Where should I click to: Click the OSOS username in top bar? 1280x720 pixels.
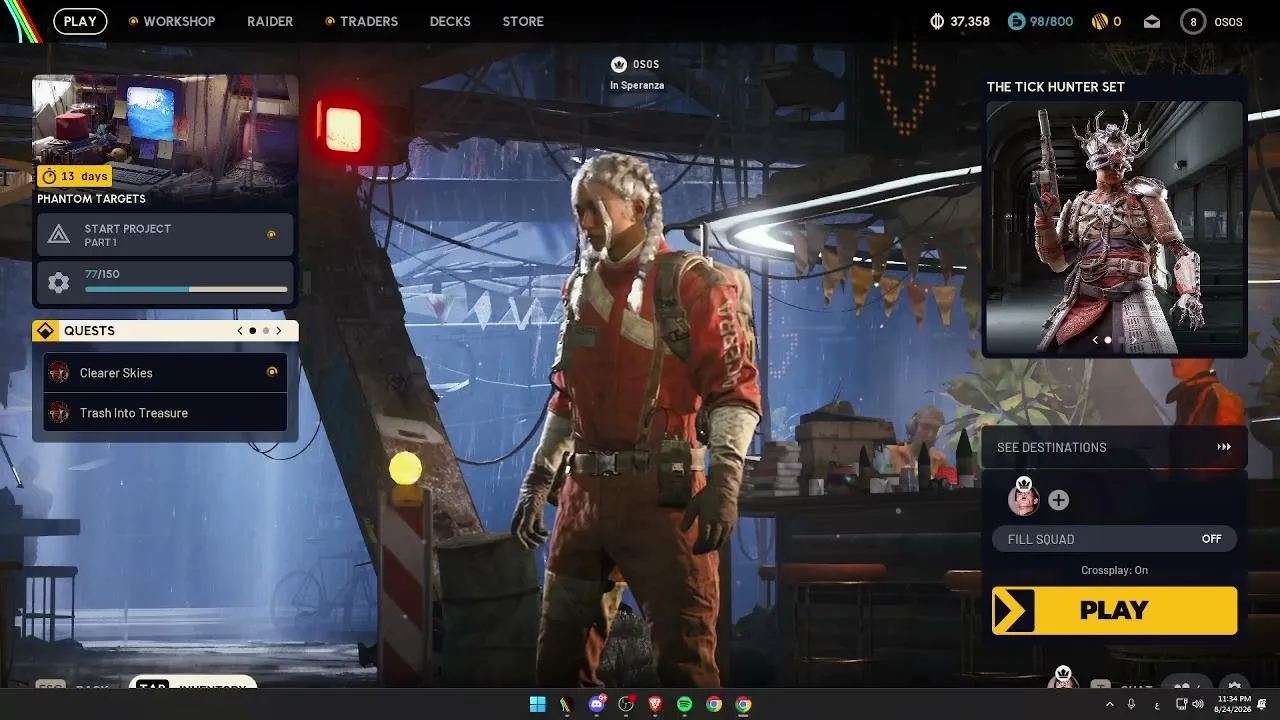[1229, 22]
